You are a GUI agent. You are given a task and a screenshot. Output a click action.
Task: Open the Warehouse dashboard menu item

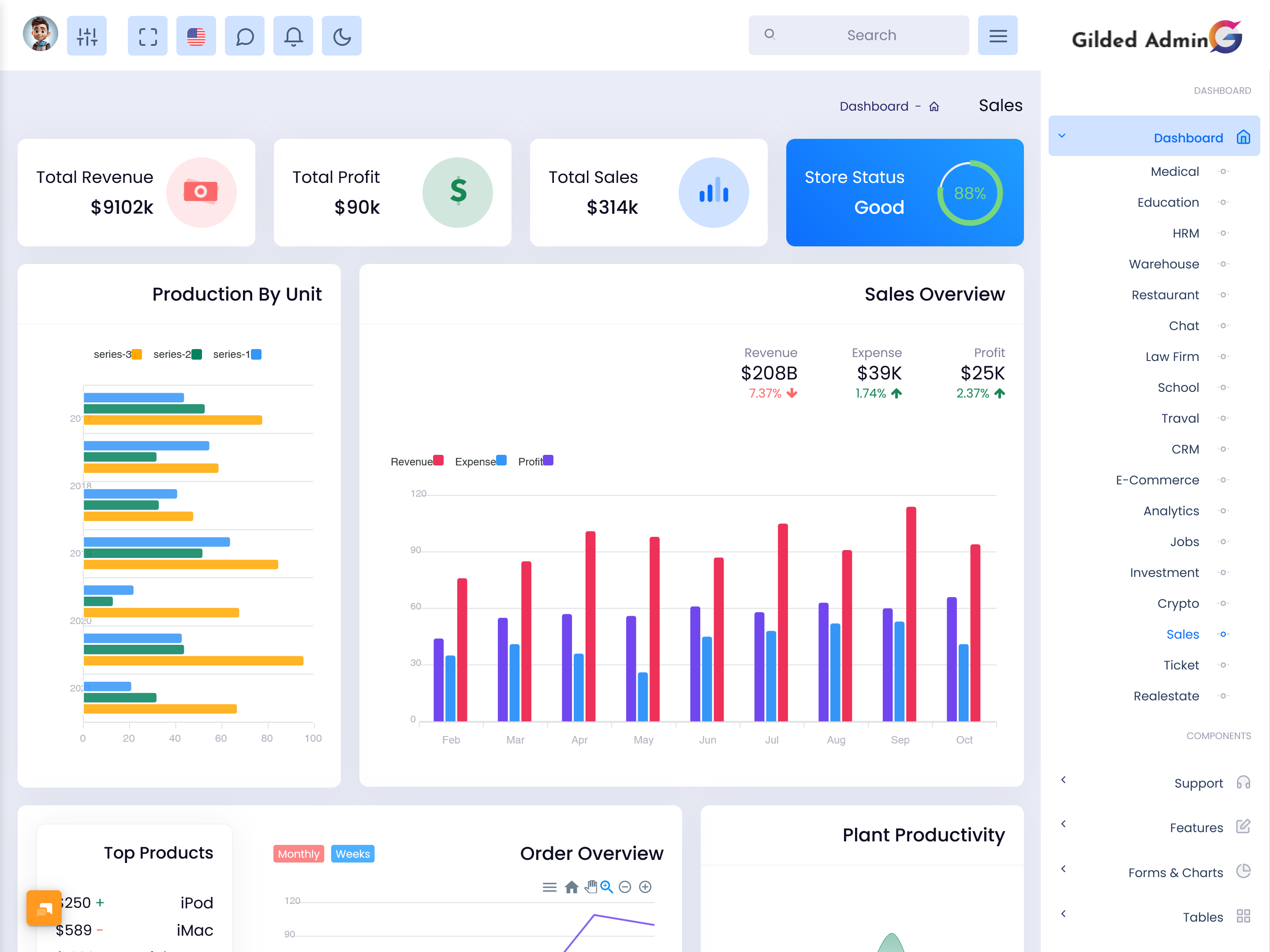point(1163,264)
